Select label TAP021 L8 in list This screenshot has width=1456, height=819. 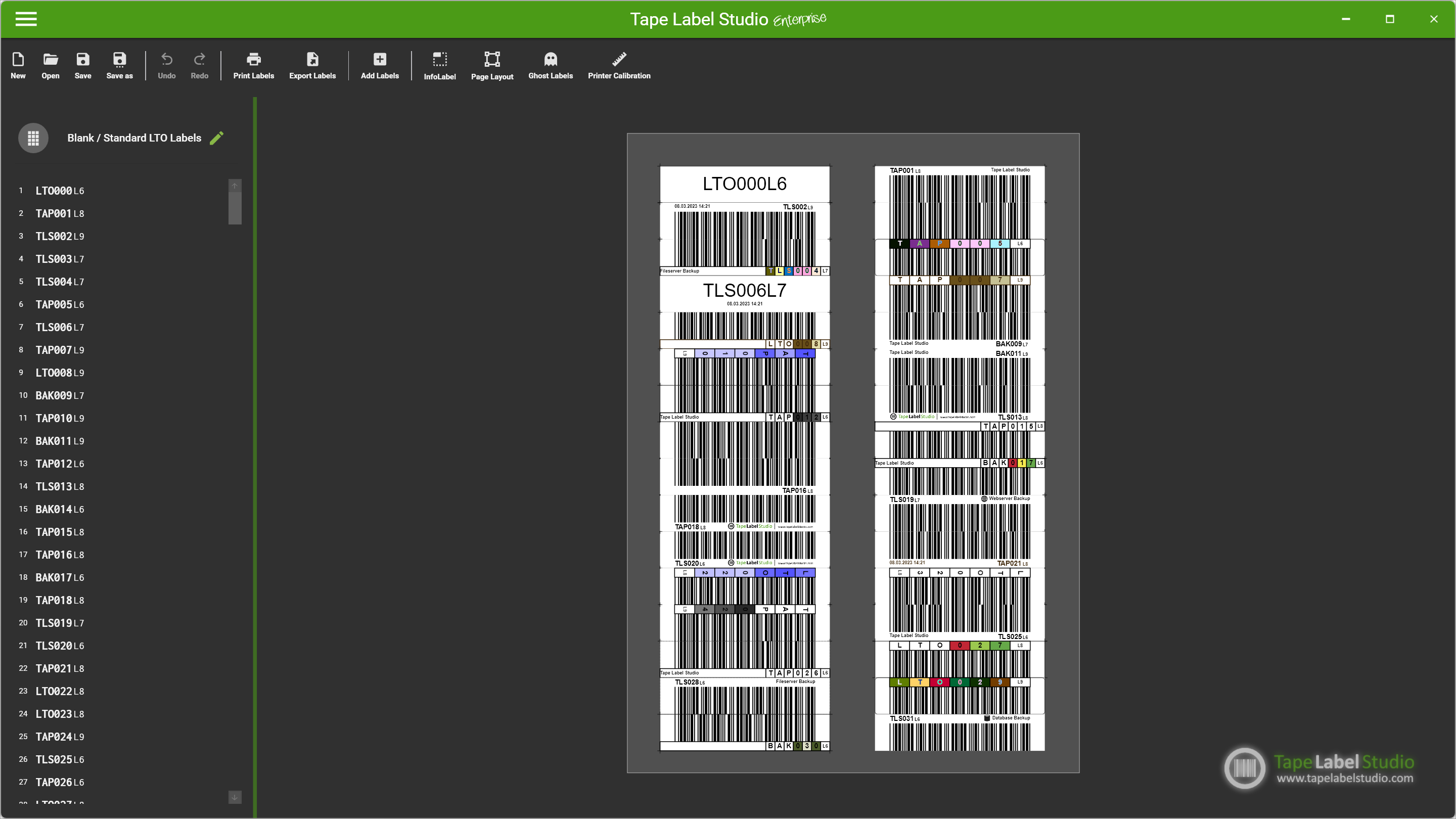coord(59,669)
